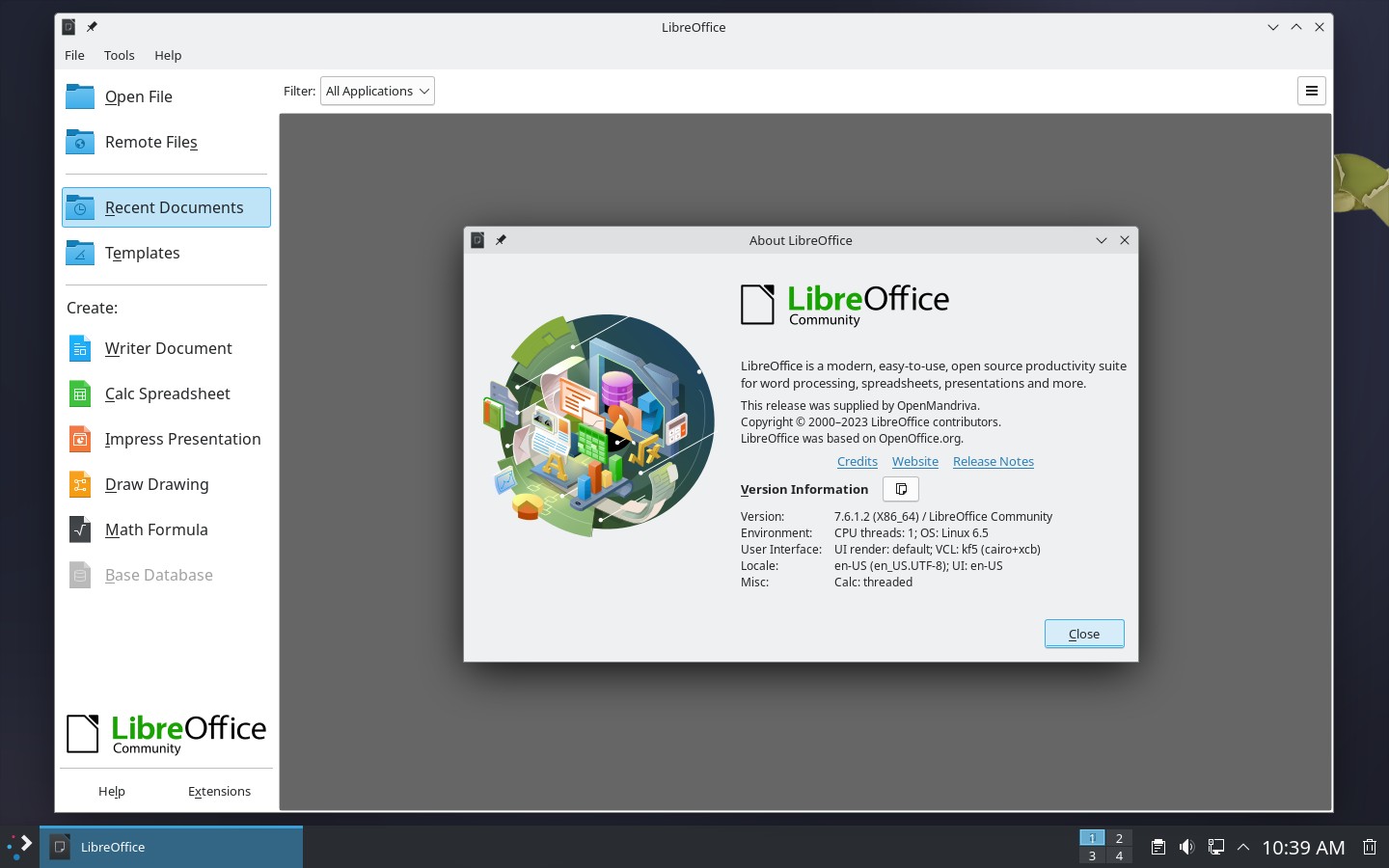Click the Close button in About dialog
The height and width of the screenshot is (868, 1389).
pos(1084,634)
